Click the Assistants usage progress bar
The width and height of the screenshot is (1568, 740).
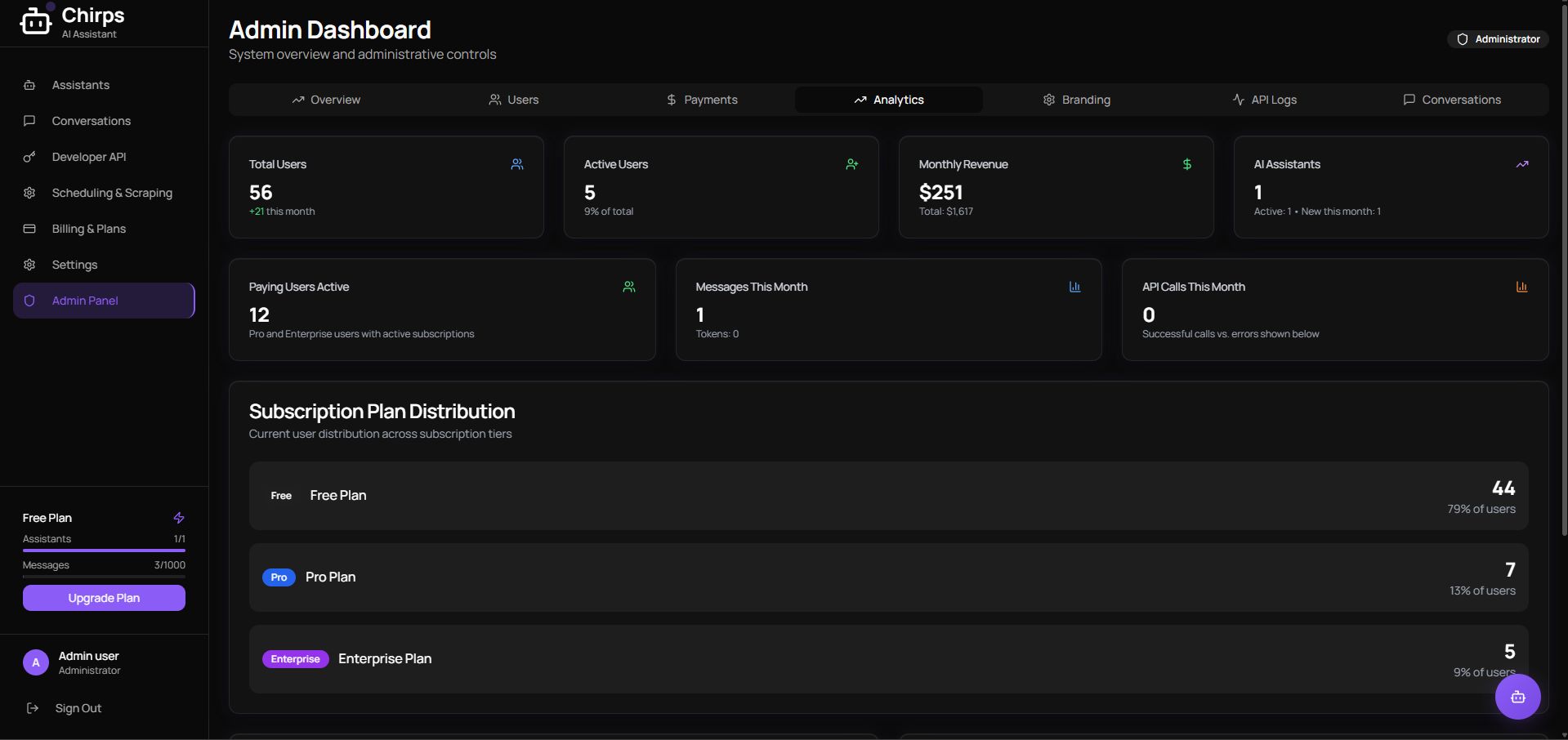pyautogui.click(x=104, y=551)
